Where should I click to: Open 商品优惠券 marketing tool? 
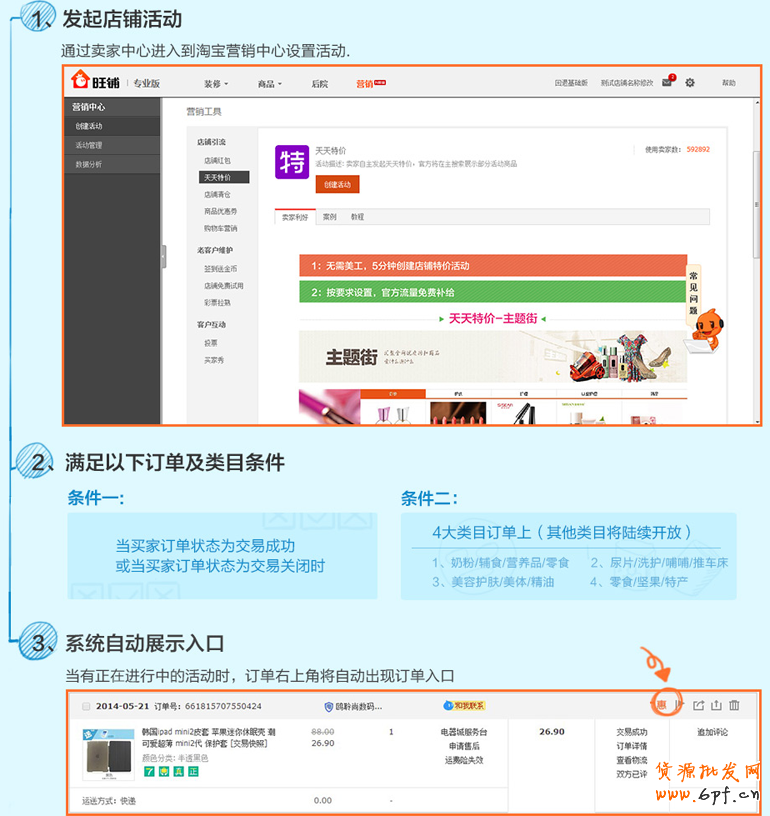220,211
